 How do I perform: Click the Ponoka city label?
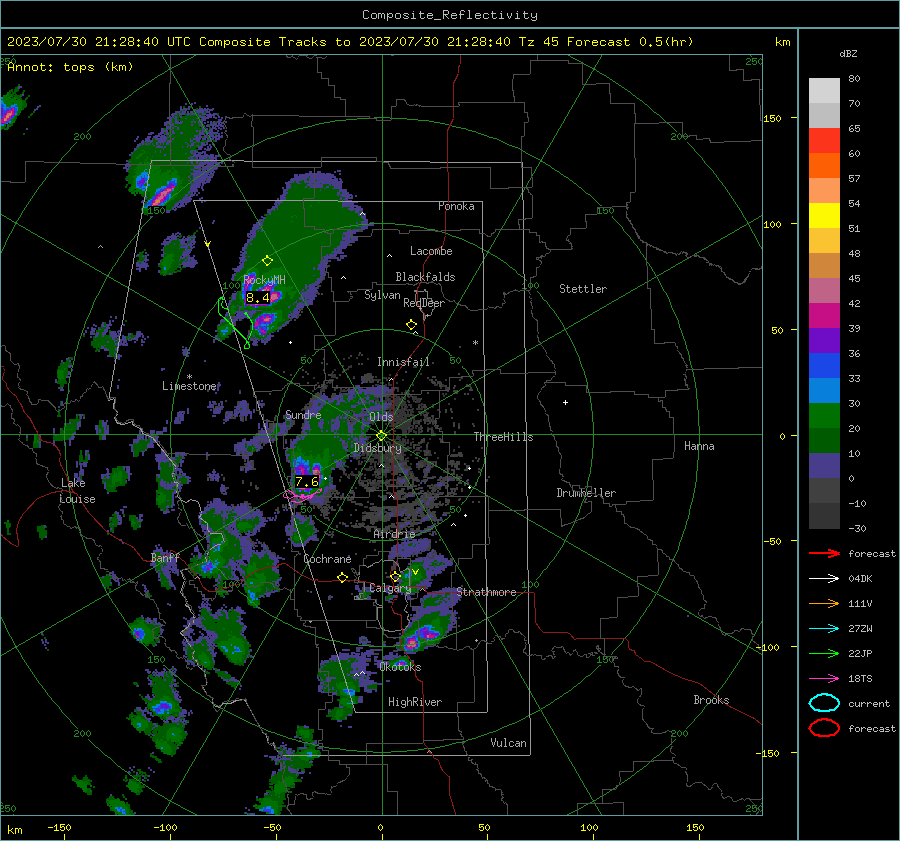(x=456, y=206)
